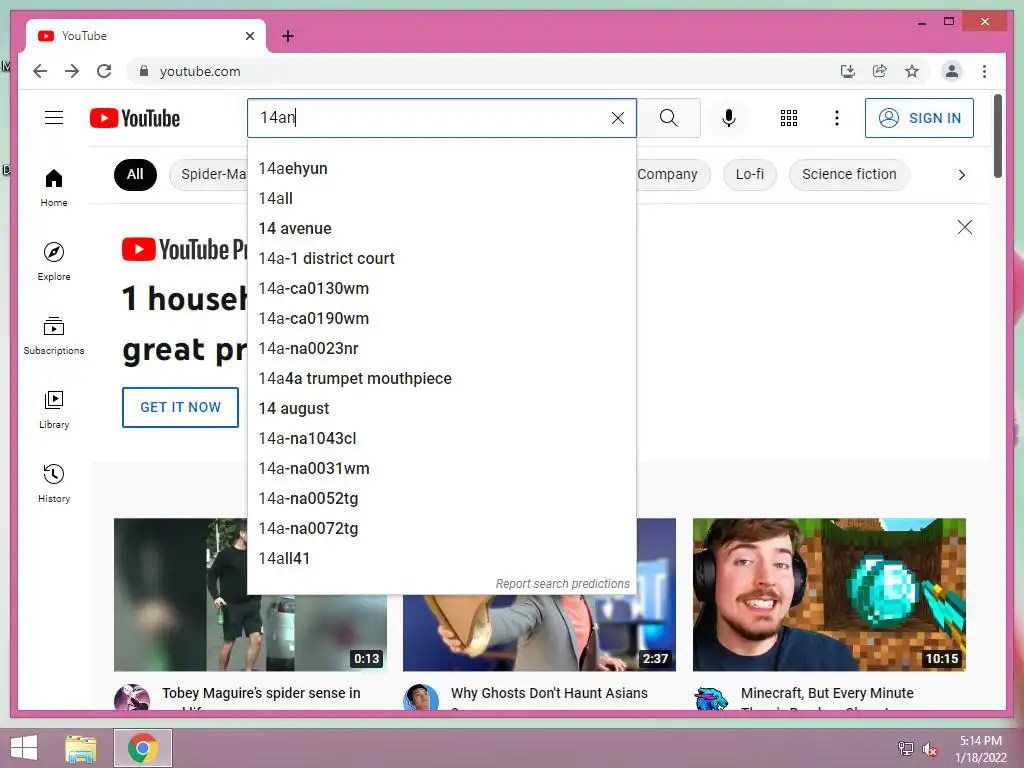Click Report search predictions link
The height and width of the screenshot is (768, 1024).
pyautogui.click(x=562, y=584)
